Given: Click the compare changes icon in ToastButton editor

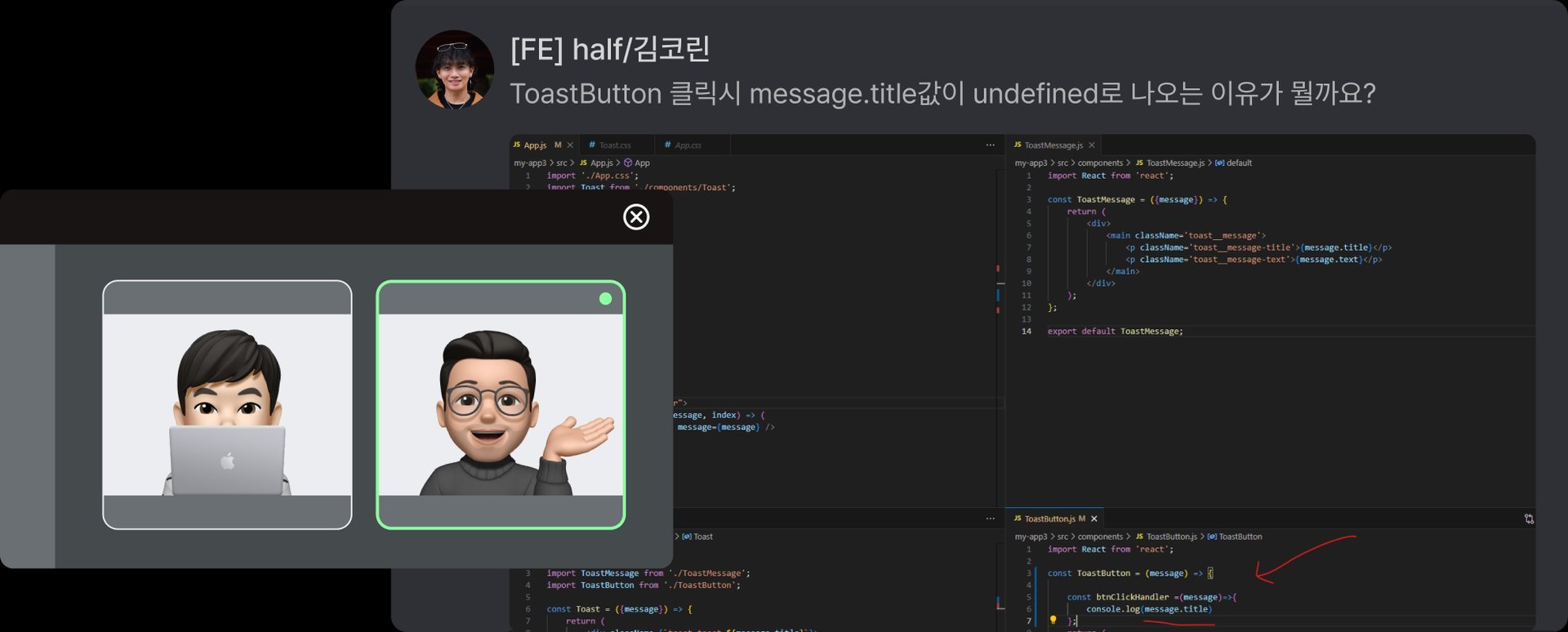Looking at the screenshot, I should pyautogui.click(x=1528, y=519).
